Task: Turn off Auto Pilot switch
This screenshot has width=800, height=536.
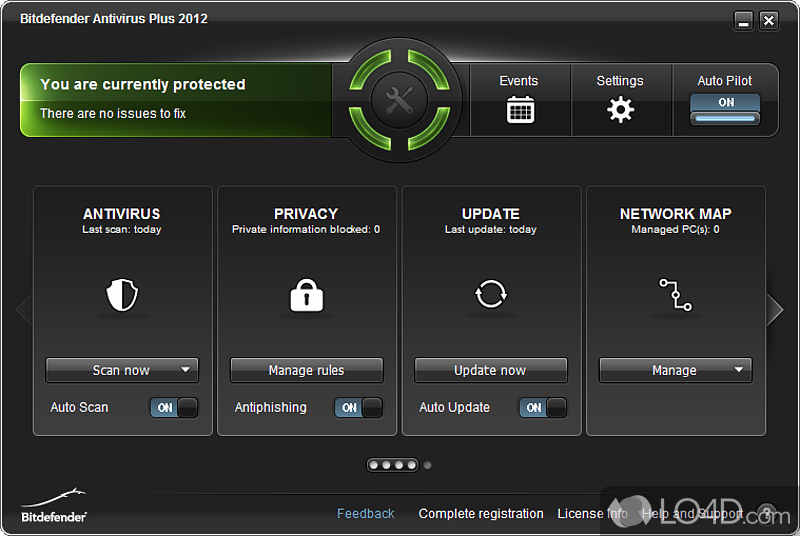Action: tap(725, 109)
